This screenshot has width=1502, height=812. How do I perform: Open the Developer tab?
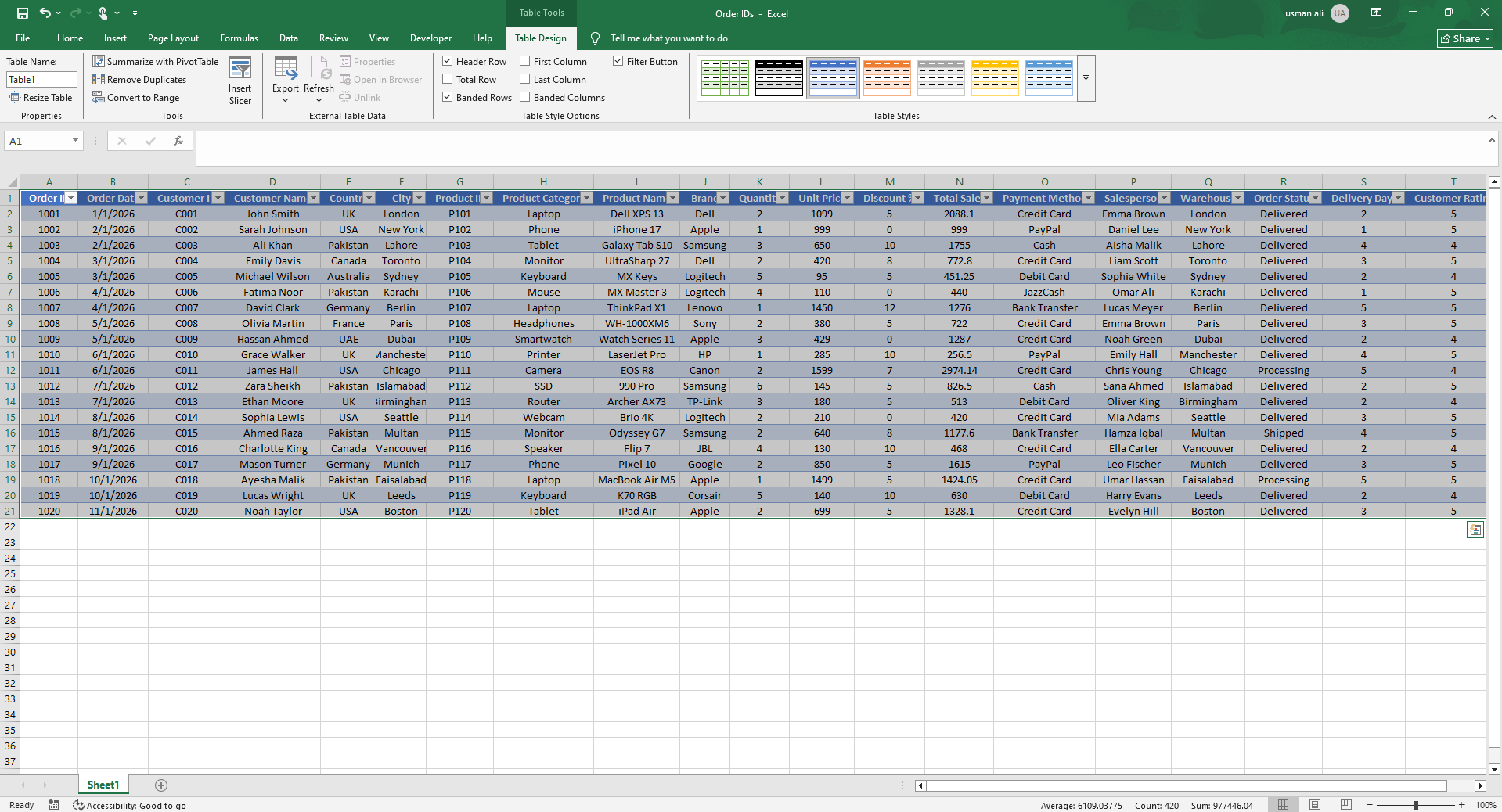(x=430, y=38)
